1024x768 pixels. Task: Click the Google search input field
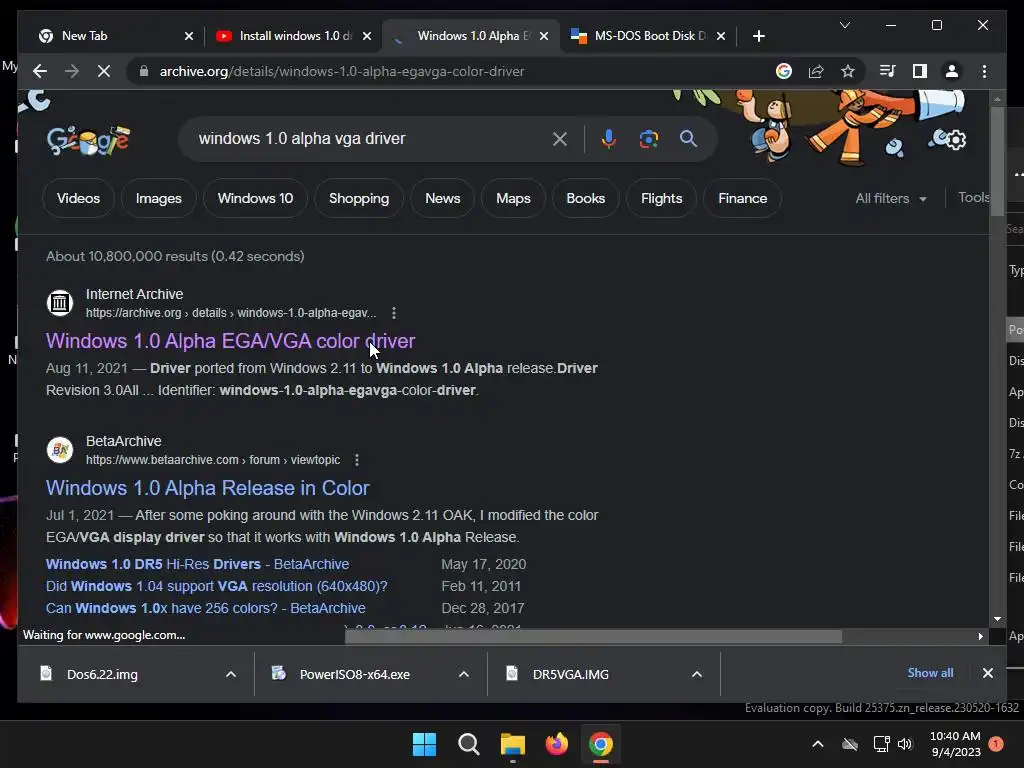pos(369,138)
